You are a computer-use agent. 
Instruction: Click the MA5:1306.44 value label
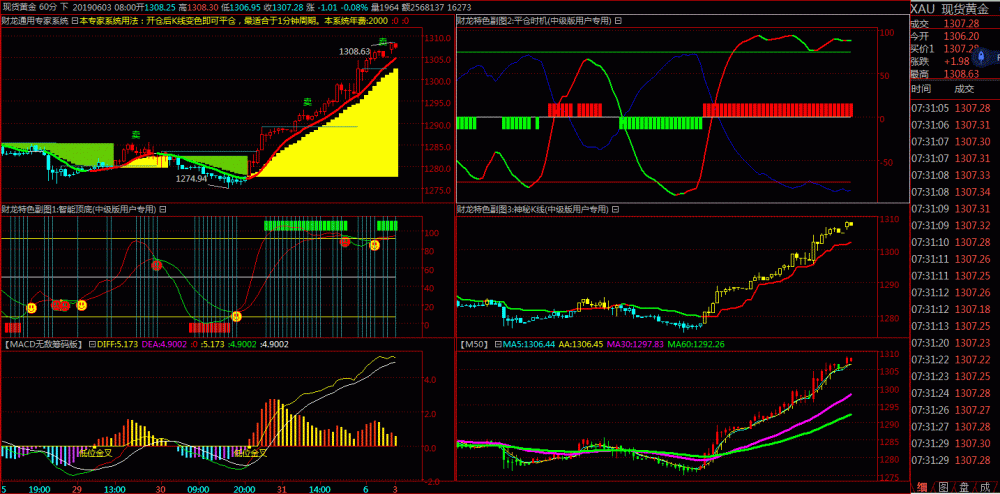pos(527,344)
